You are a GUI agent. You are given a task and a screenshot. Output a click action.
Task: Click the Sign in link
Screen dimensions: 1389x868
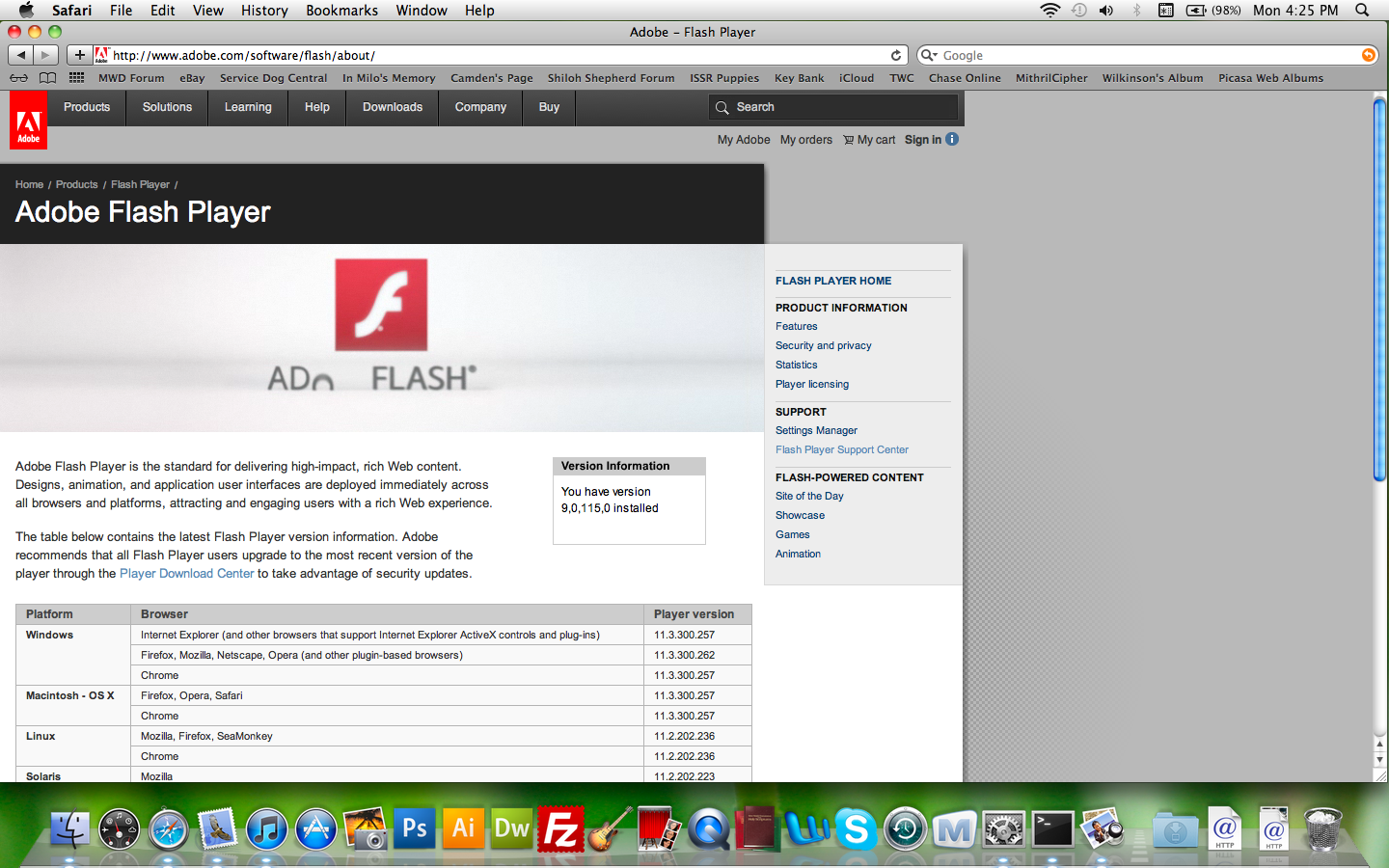point(923,140)
